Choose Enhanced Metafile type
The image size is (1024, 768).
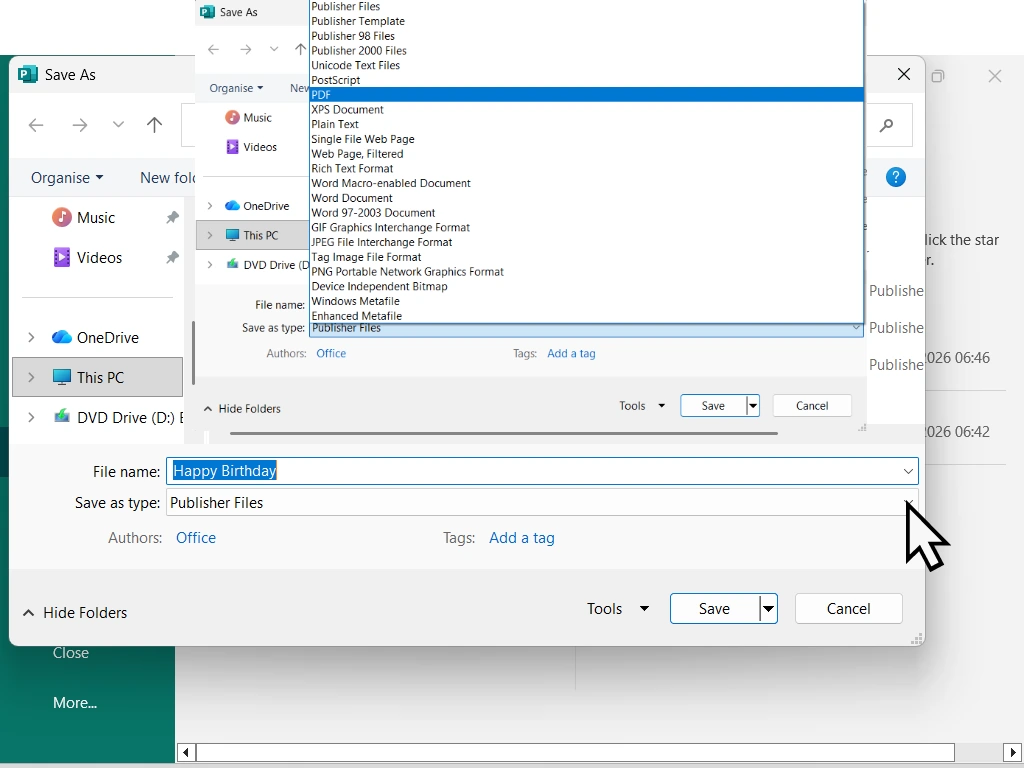coord(586,316)
